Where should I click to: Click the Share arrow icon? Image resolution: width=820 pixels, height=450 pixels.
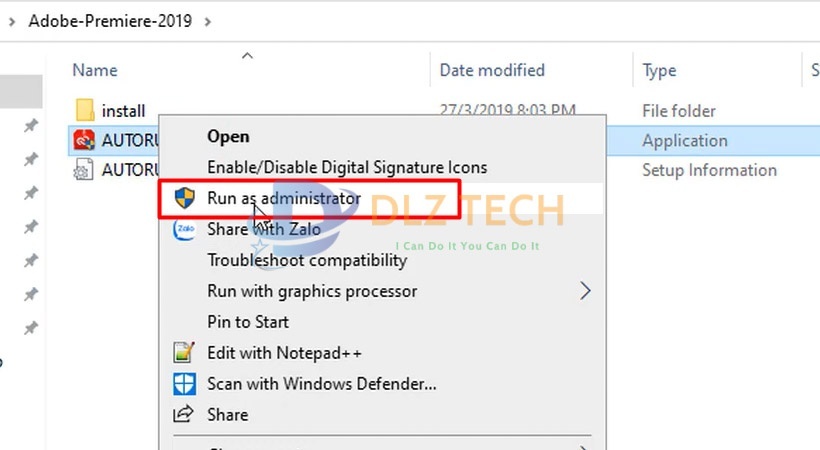pos(184,414)
